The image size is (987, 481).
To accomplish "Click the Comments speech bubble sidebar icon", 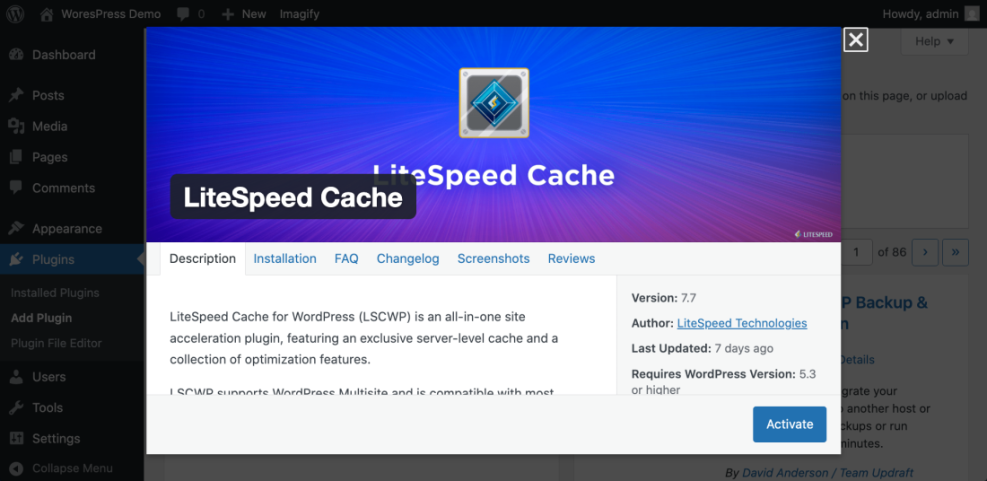I will click(x=17, y=188).
